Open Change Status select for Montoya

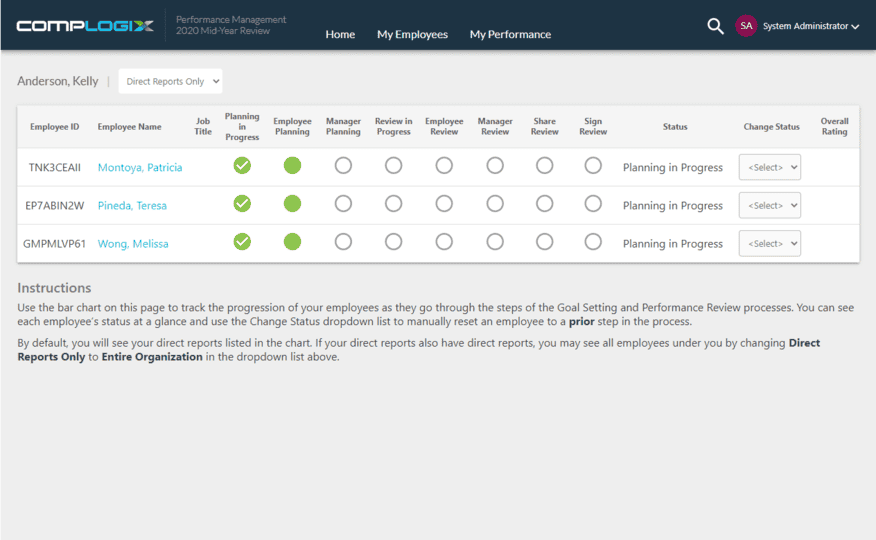pyautogui.click(x=770, y=168)
